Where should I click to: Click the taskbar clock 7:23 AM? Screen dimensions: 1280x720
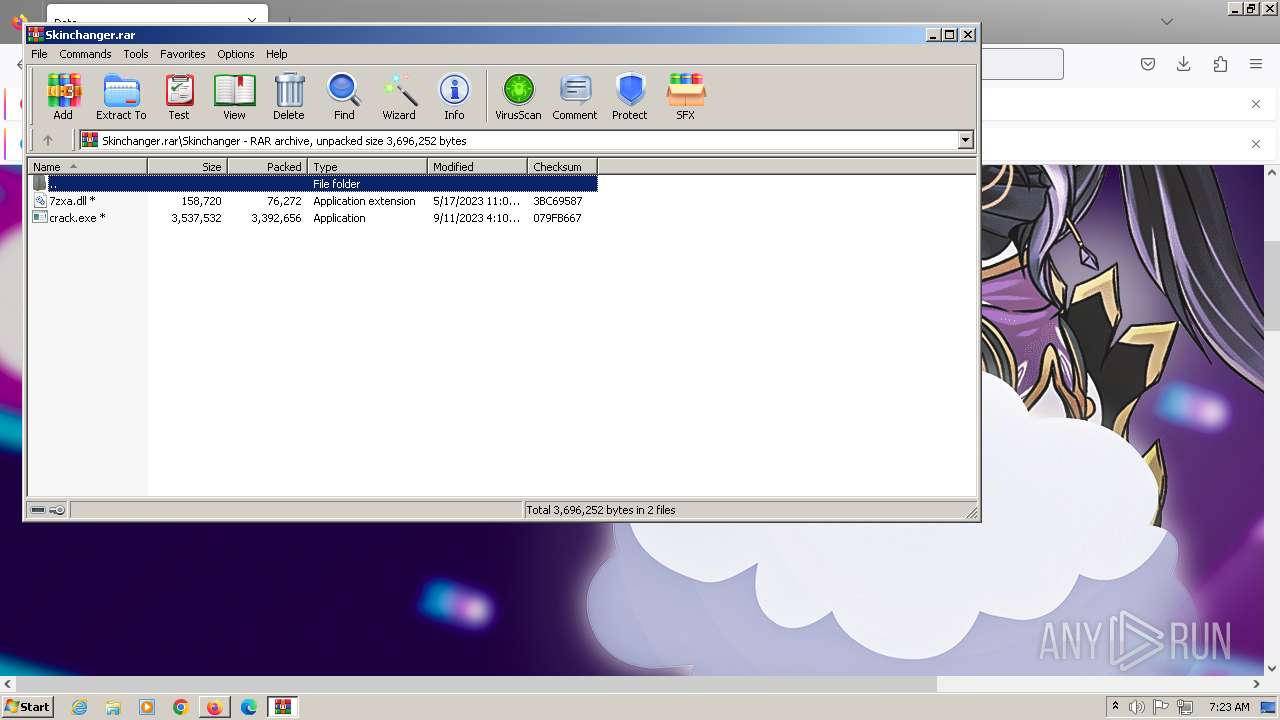point(1229,707)
